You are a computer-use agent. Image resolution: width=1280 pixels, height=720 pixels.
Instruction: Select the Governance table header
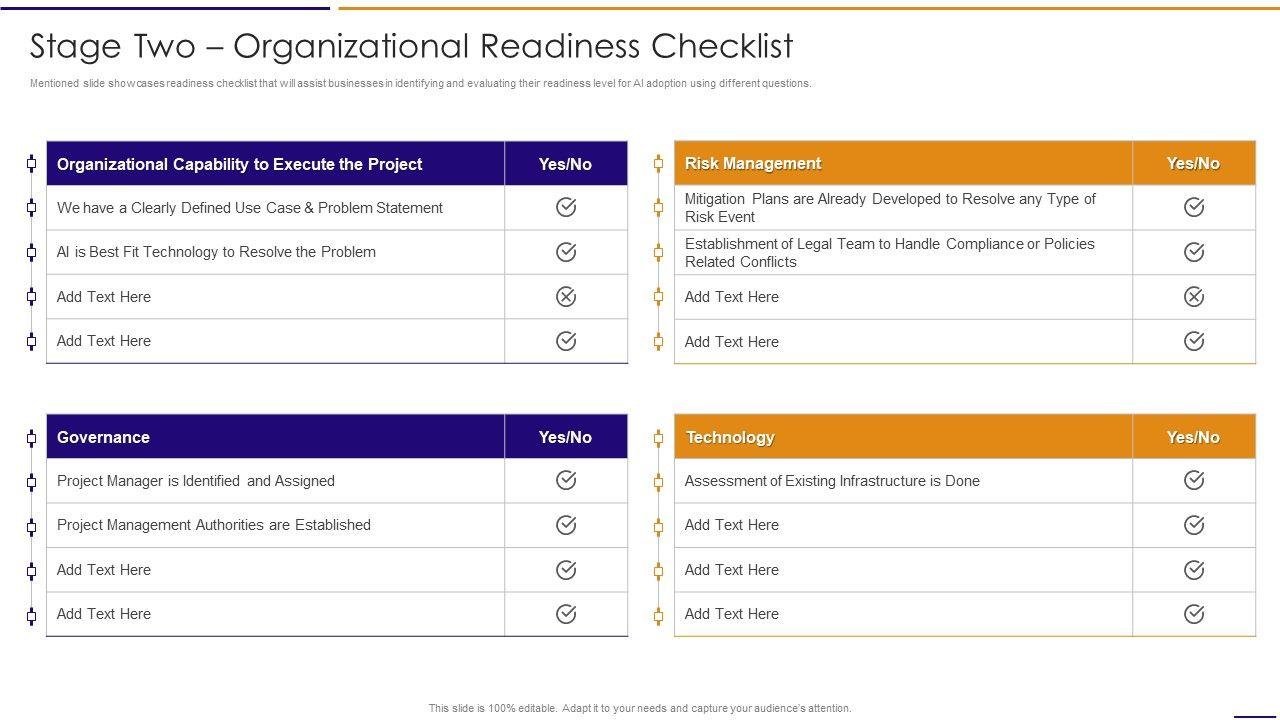(x=104, y=438)
